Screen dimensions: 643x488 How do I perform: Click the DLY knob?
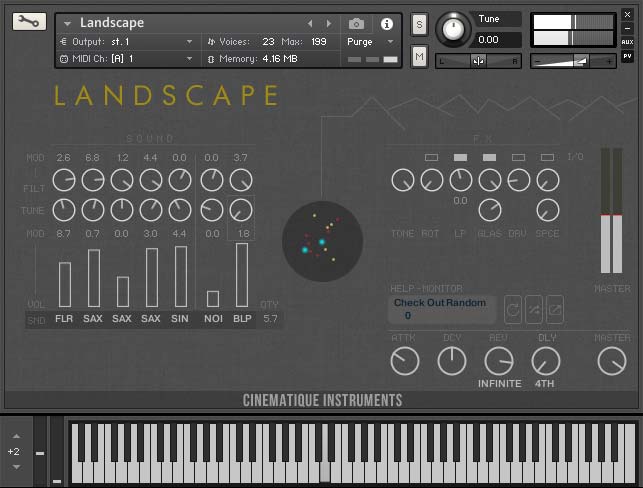(546, 361)
